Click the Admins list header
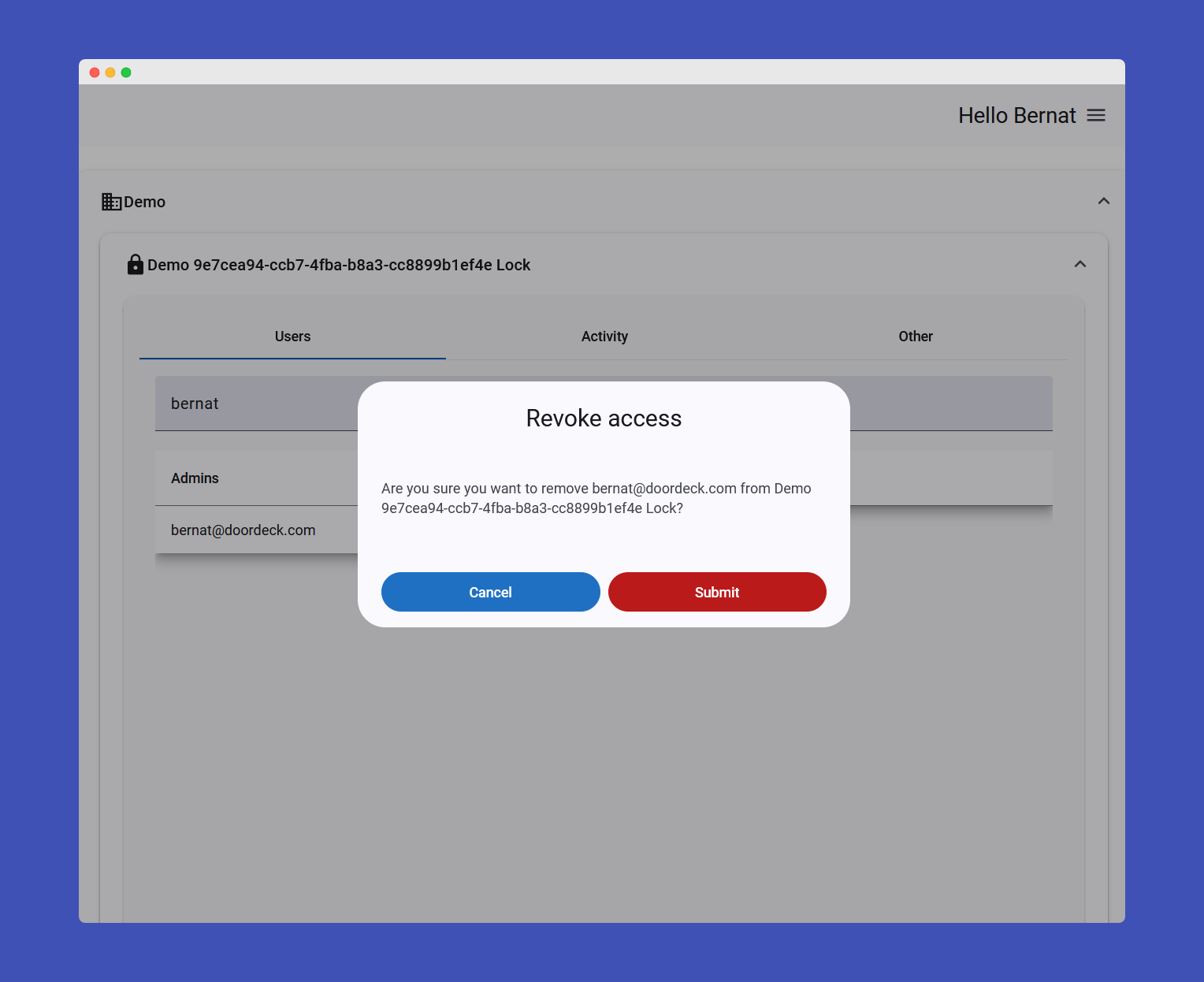The width and height of the screenshot is (1204, 982). pos(195,478)
